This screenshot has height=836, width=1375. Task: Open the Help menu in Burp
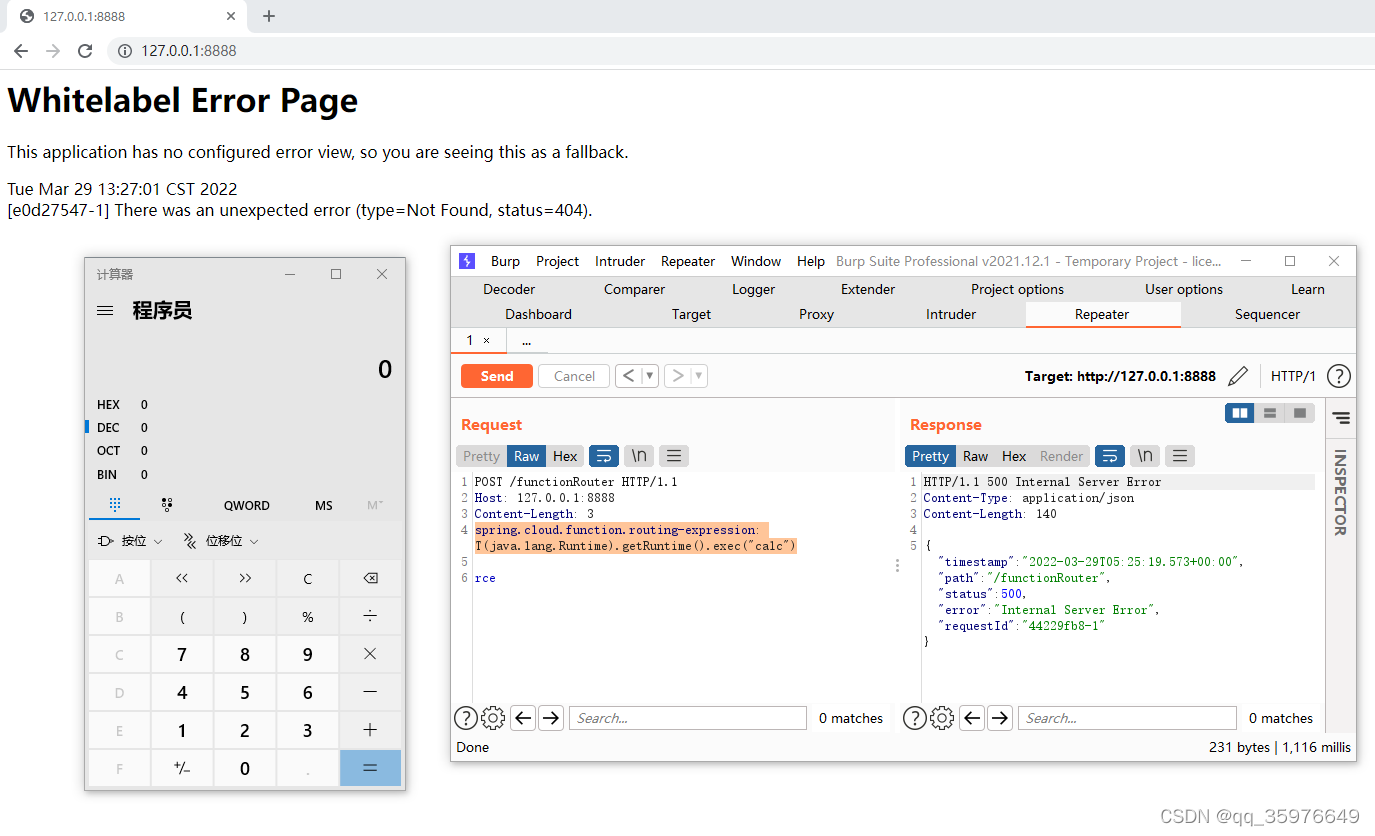click(x=810, y=261)
